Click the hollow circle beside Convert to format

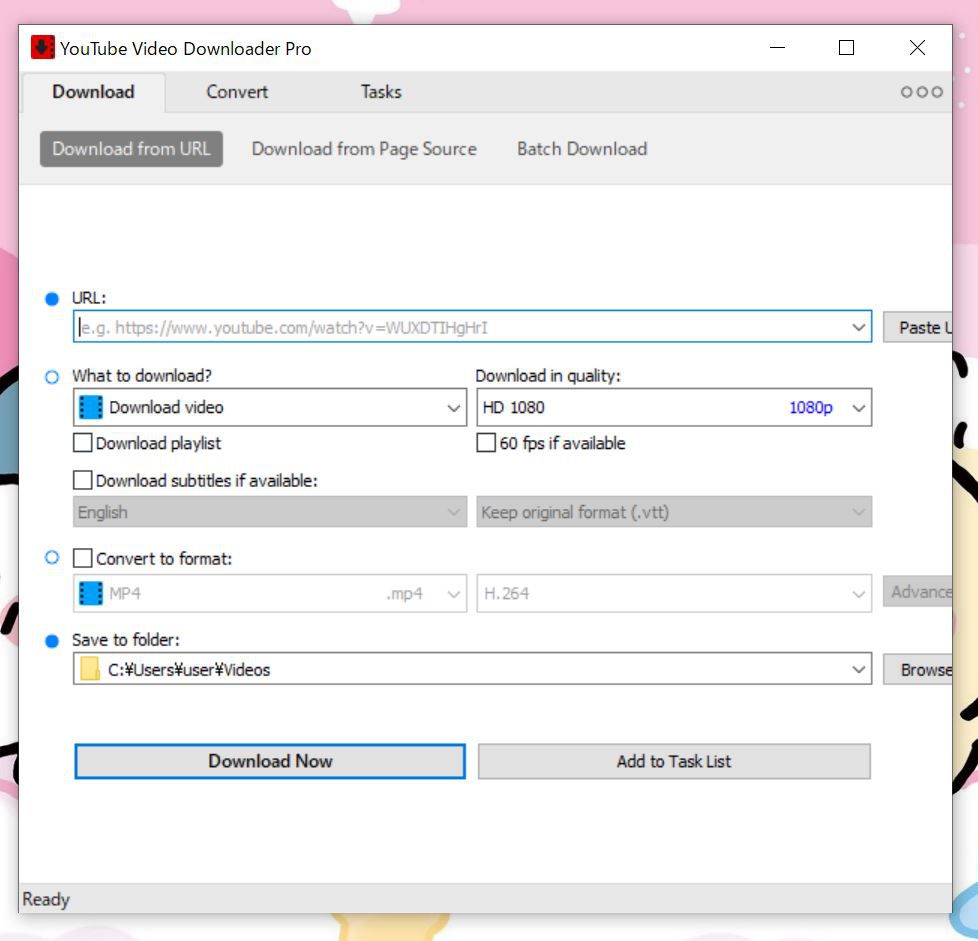(52, 557)
